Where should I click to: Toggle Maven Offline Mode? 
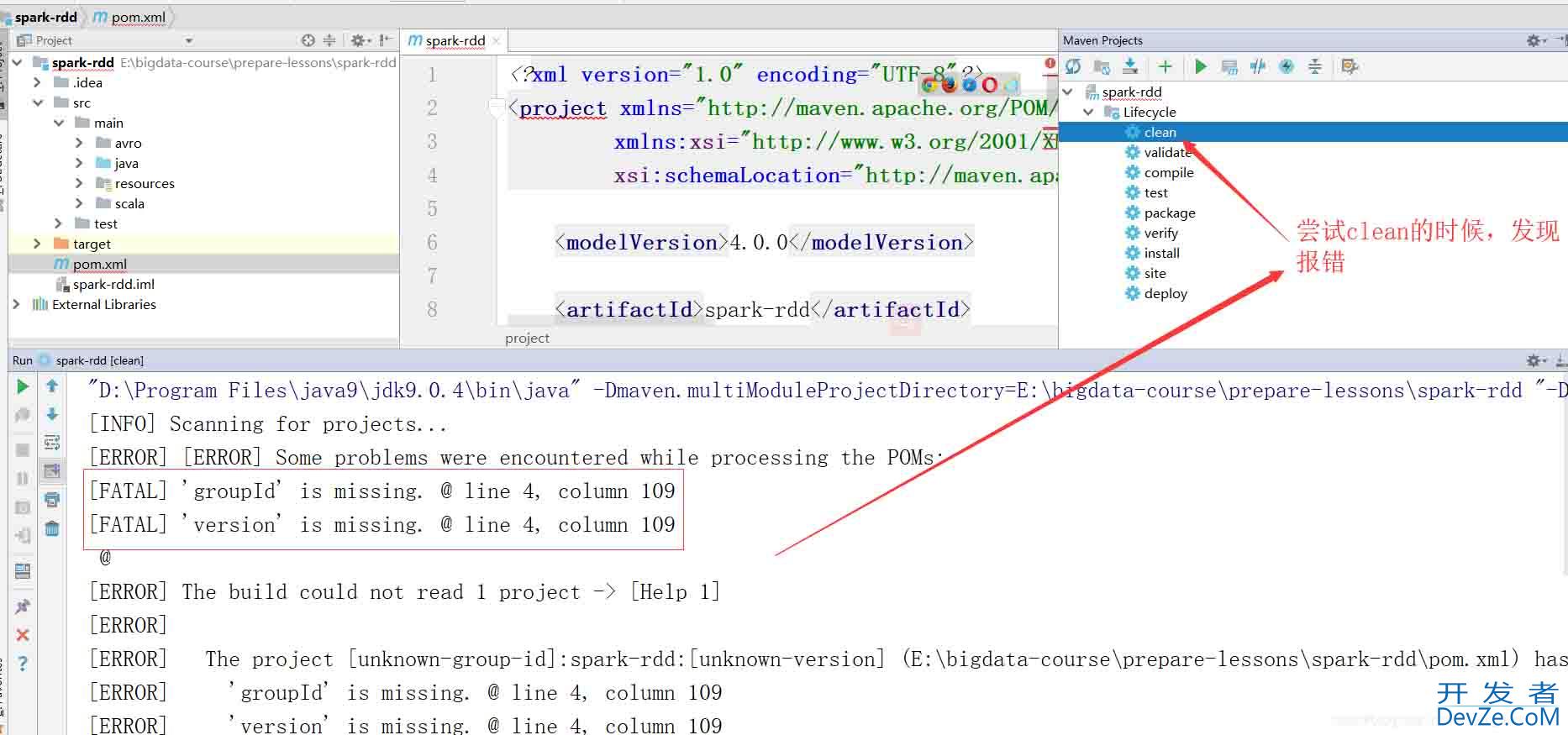pyautogui.click(x=1258, y=66)
